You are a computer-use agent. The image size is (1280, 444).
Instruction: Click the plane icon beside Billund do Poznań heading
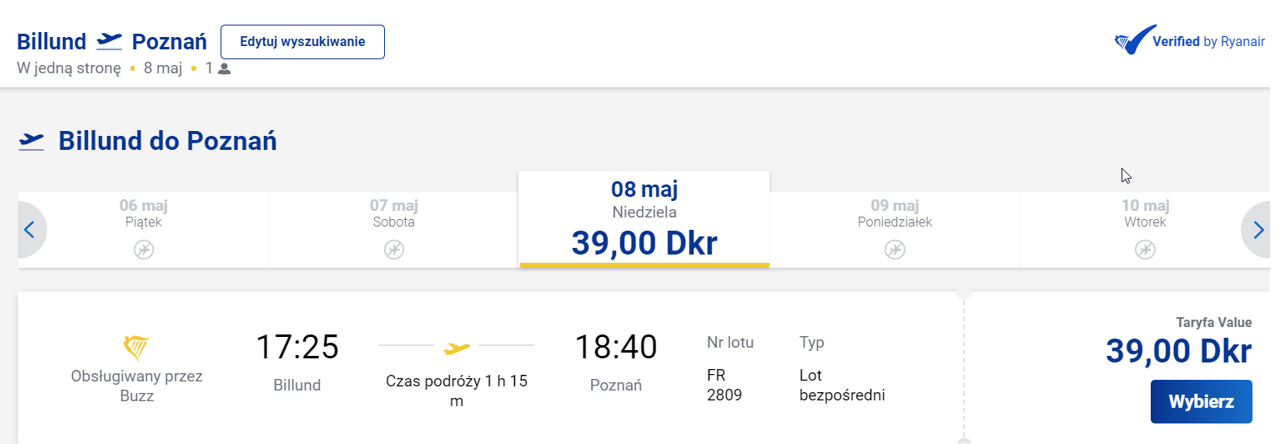point(32,141)
